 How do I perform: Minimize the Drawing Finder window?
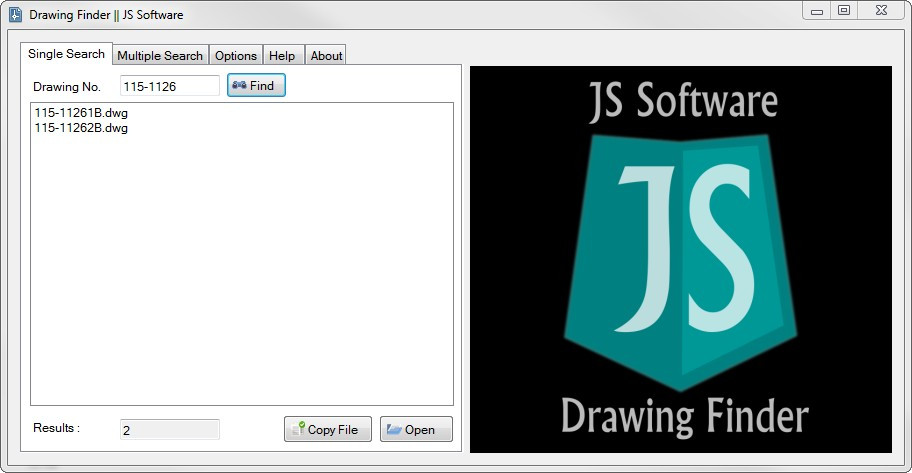pyautogui.click(x=817, y=11)
